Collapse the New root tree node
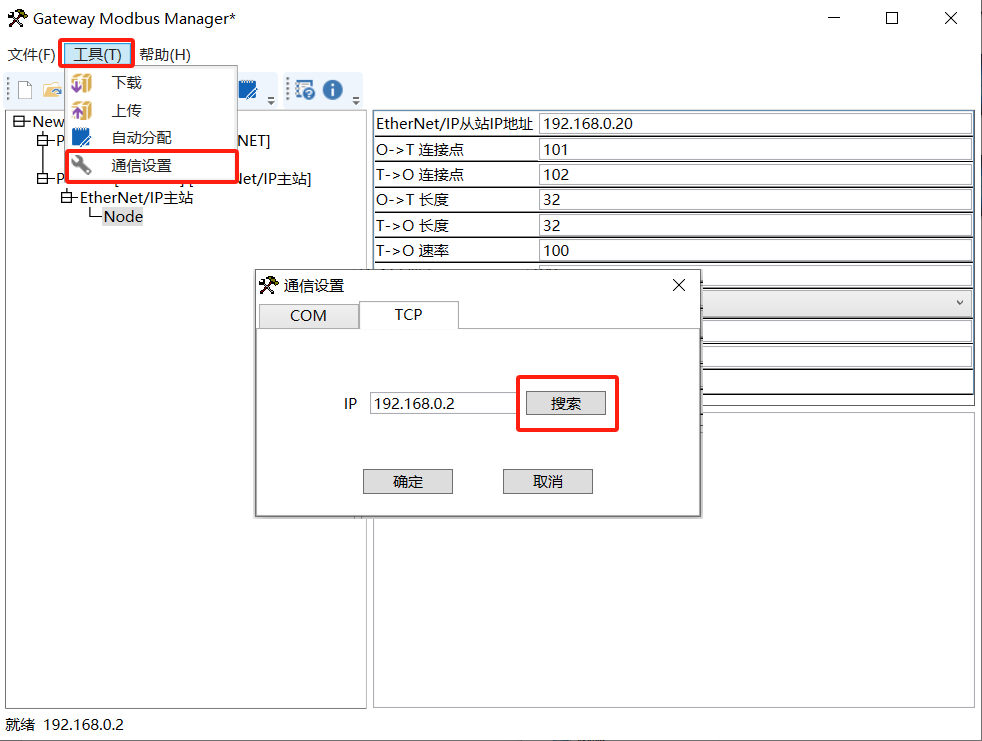This screenshot has width=982, height=741. (20, 122)
